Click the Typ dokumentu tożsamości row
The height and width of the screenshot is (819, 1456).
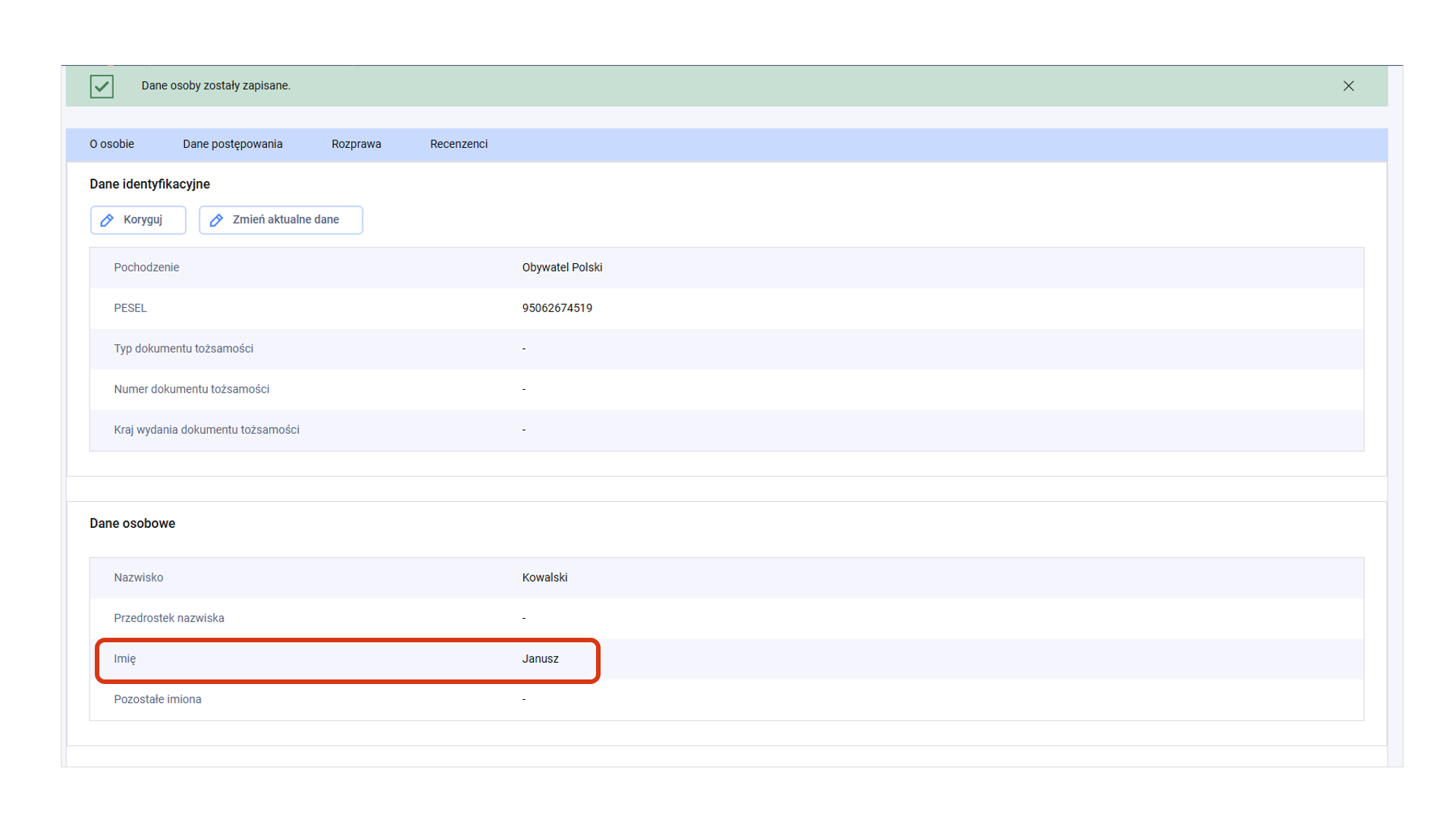[184, 349]
